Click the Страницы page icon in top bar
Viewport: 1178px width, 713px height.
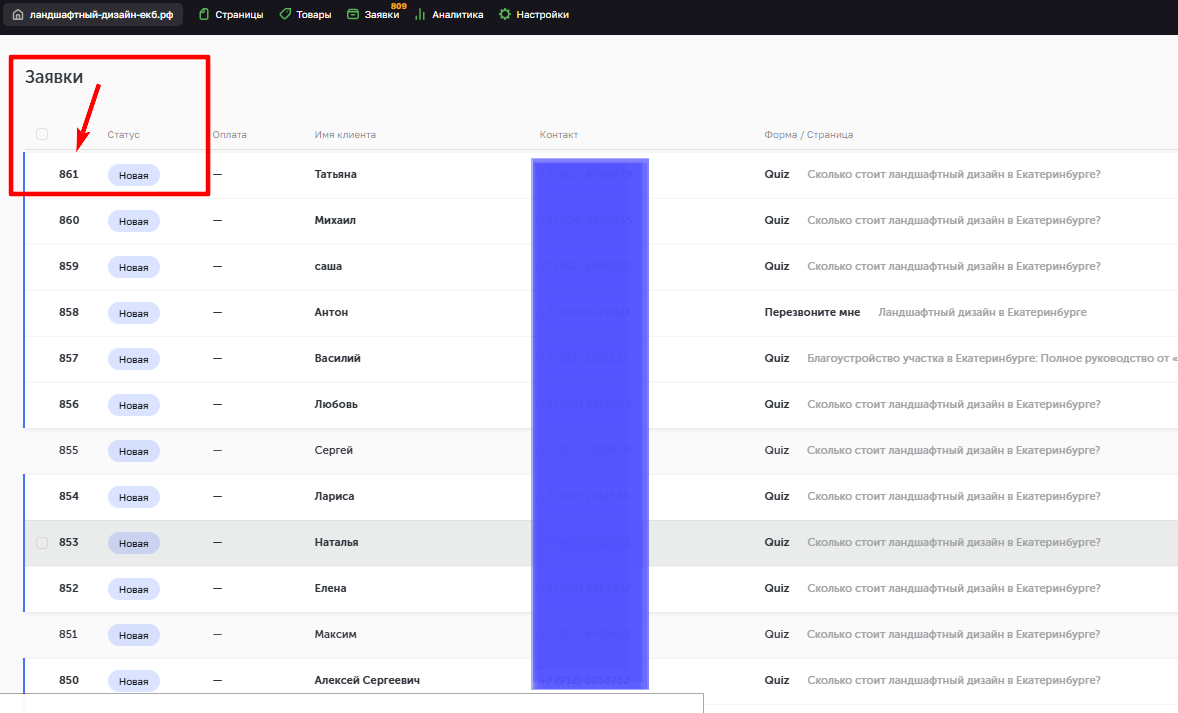204,15
